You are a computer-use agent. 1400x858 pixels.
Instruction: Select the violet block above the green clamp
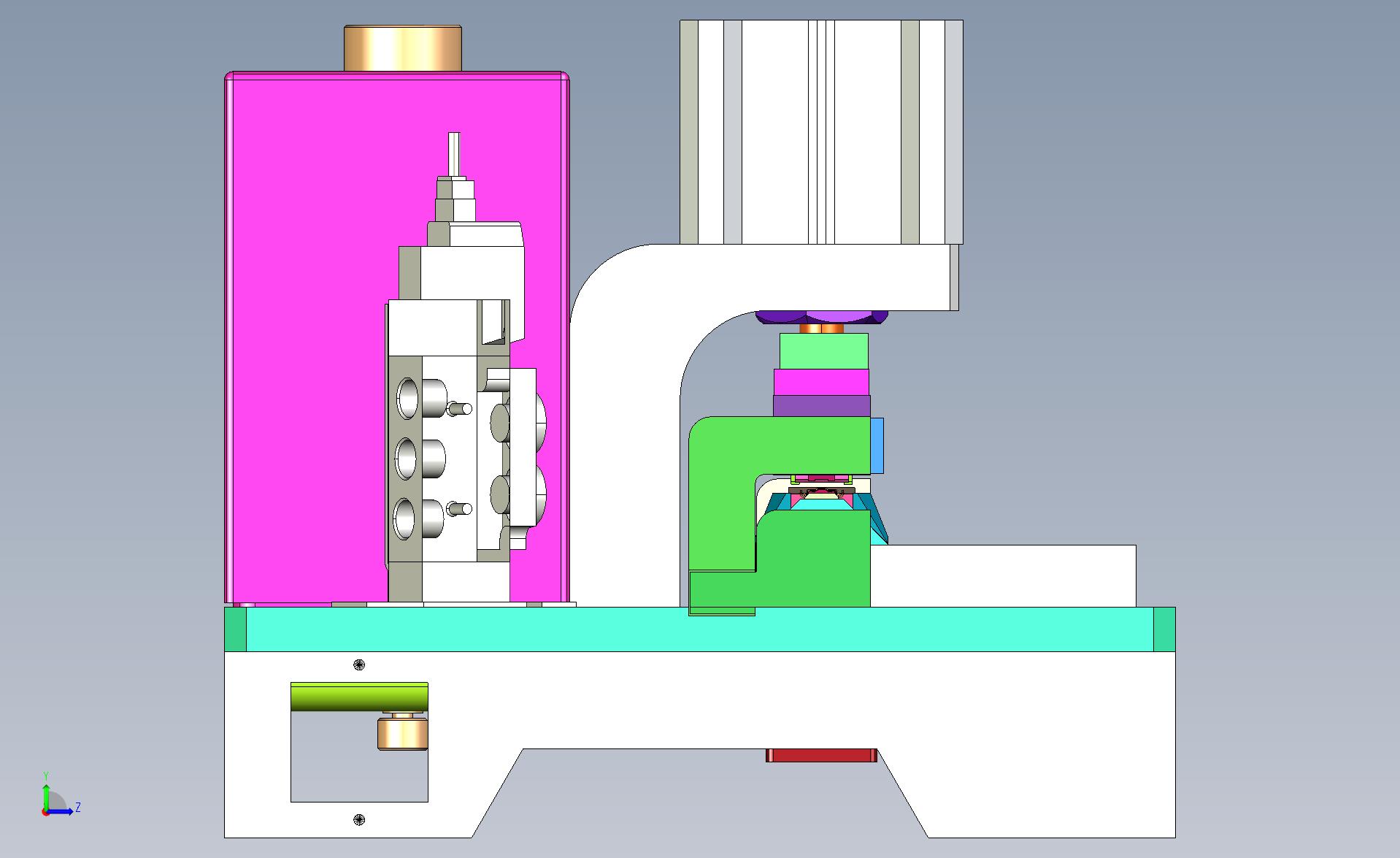pyautogui.click(x=821, y=406)
